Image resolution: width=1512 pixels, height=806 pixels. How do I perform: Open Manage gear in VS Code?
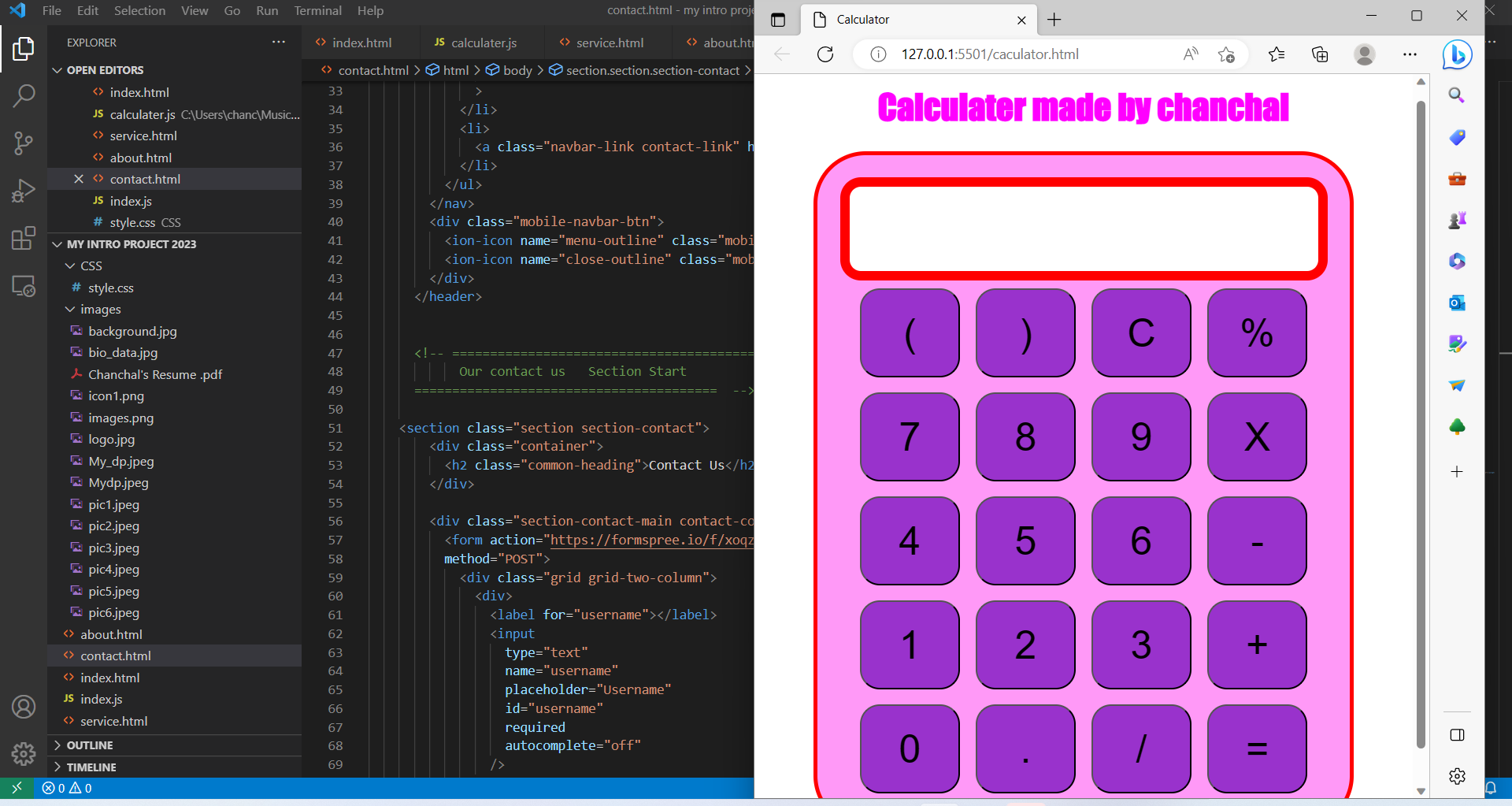(x=24, y=754)
